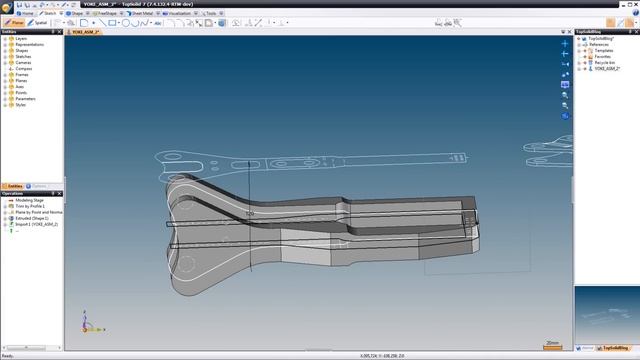Select the Line sketch tool
Image resolution: width=640 pixels, height=360 pixels.
point(102,23)
